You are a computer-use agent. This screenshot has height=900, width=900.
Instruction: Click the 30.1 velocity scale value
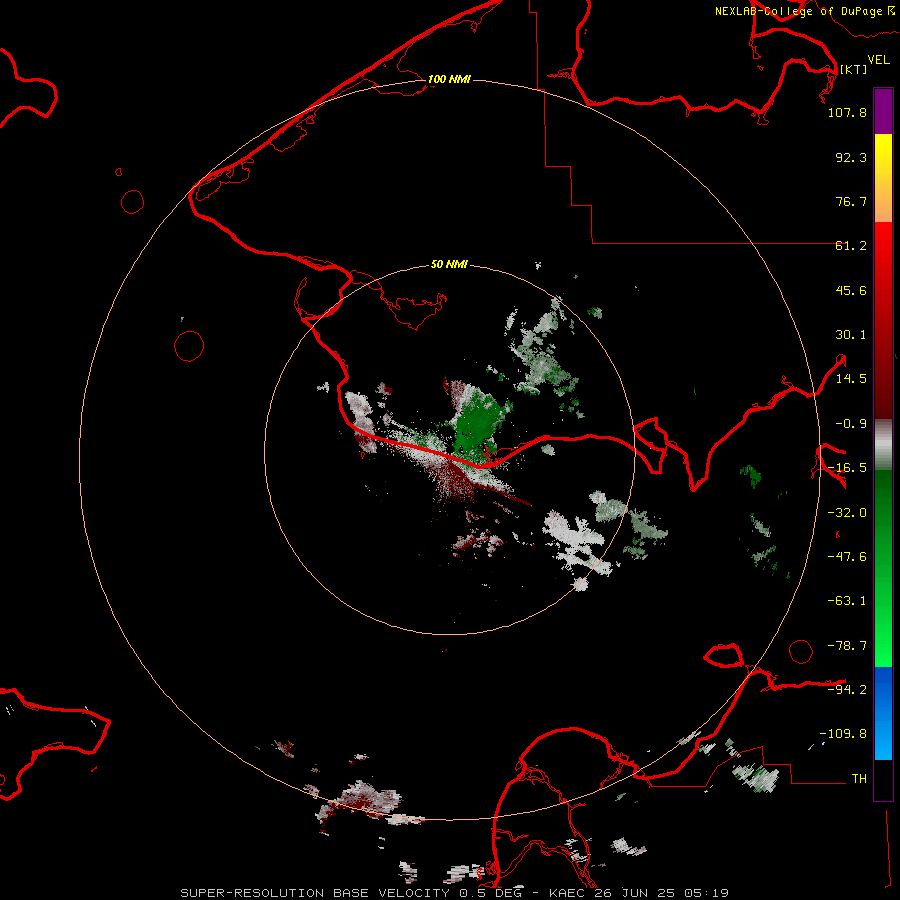[x=851, y=335]
